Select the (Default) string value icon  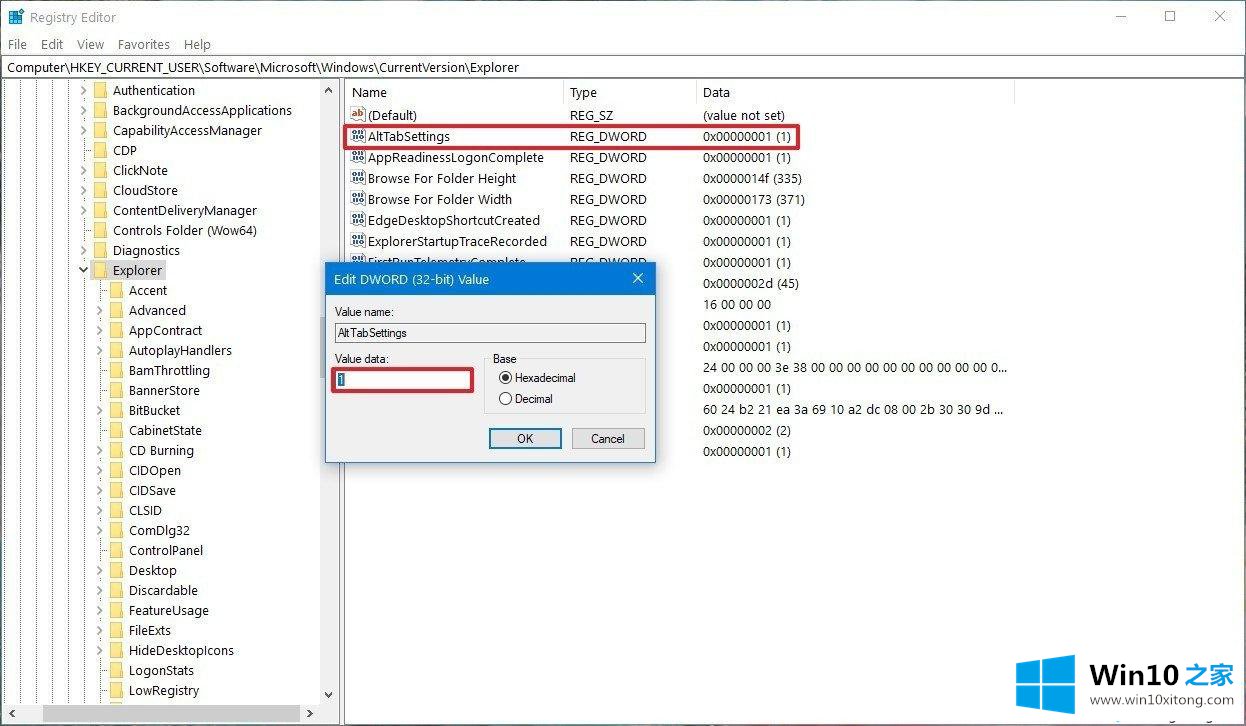358,115
